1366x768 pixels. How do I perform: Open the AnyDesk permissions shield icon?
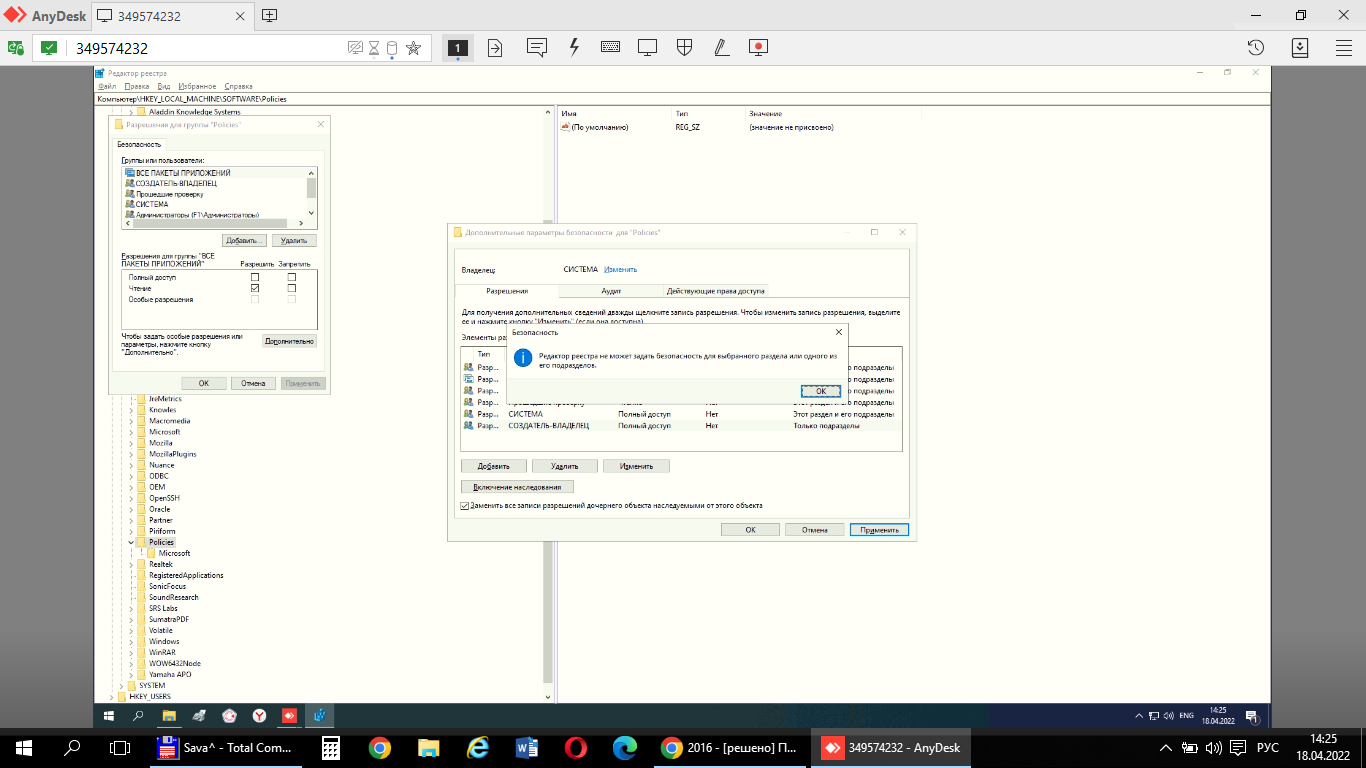click(x=685, y=47)
